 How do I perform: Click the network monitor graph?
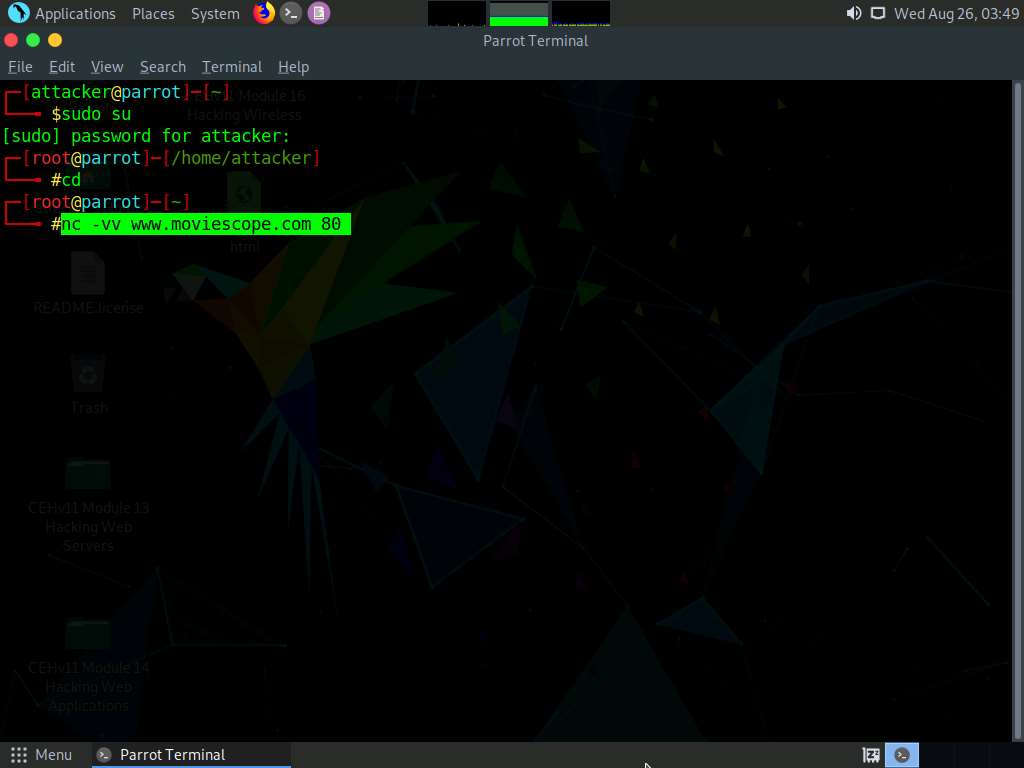tap(581, 14)
